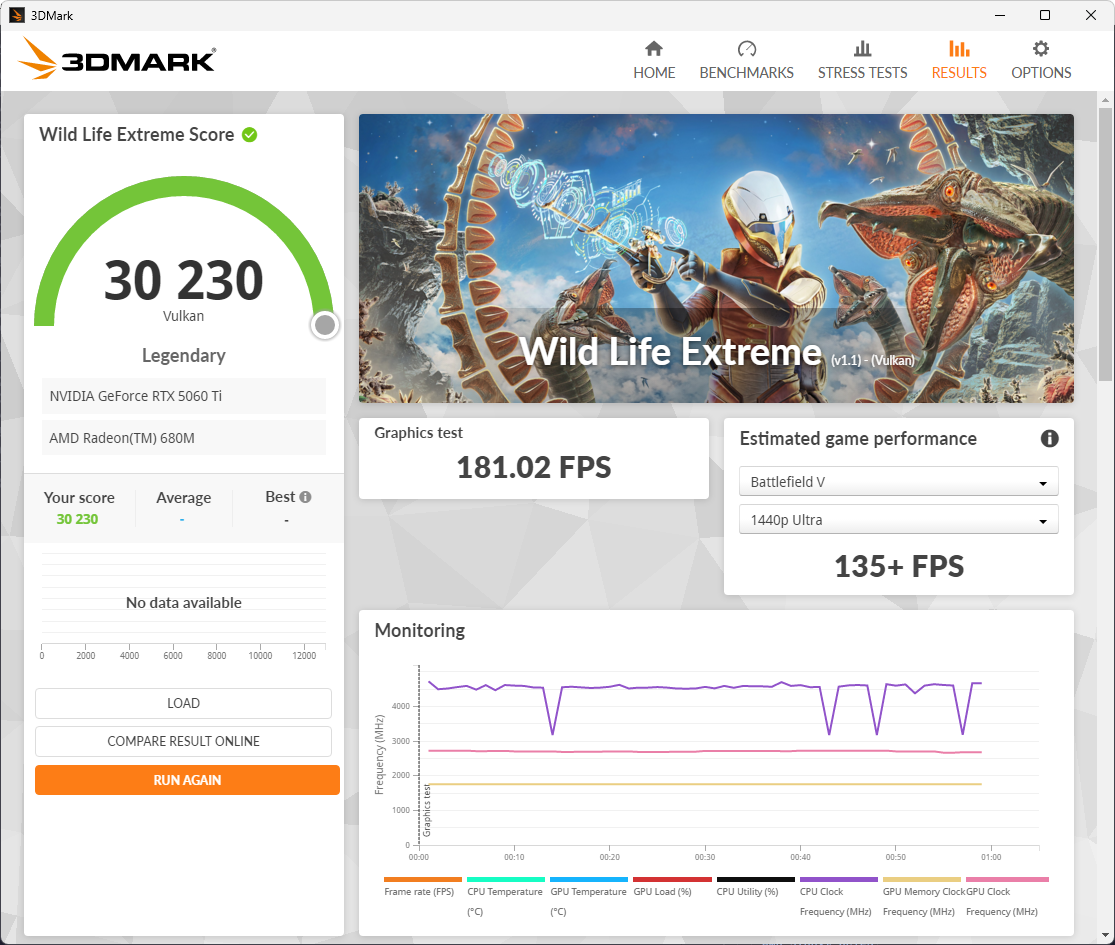Toggle the Frame rate (FPS) legend series

pyautogui.click(x=422, y=891)
